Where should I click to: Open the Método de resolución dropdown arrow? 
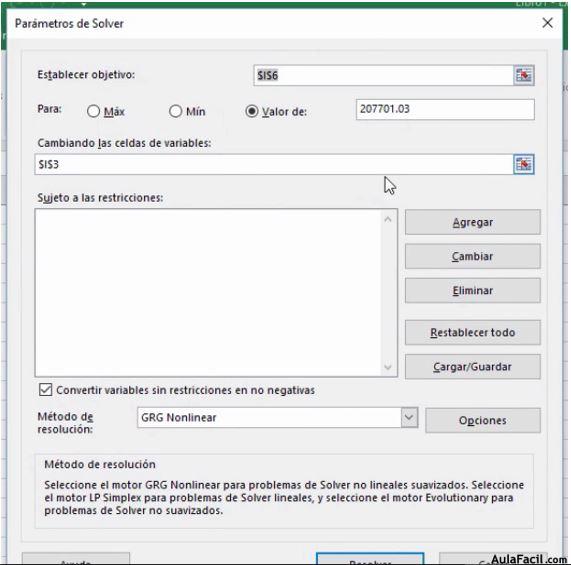pos(409,417)
